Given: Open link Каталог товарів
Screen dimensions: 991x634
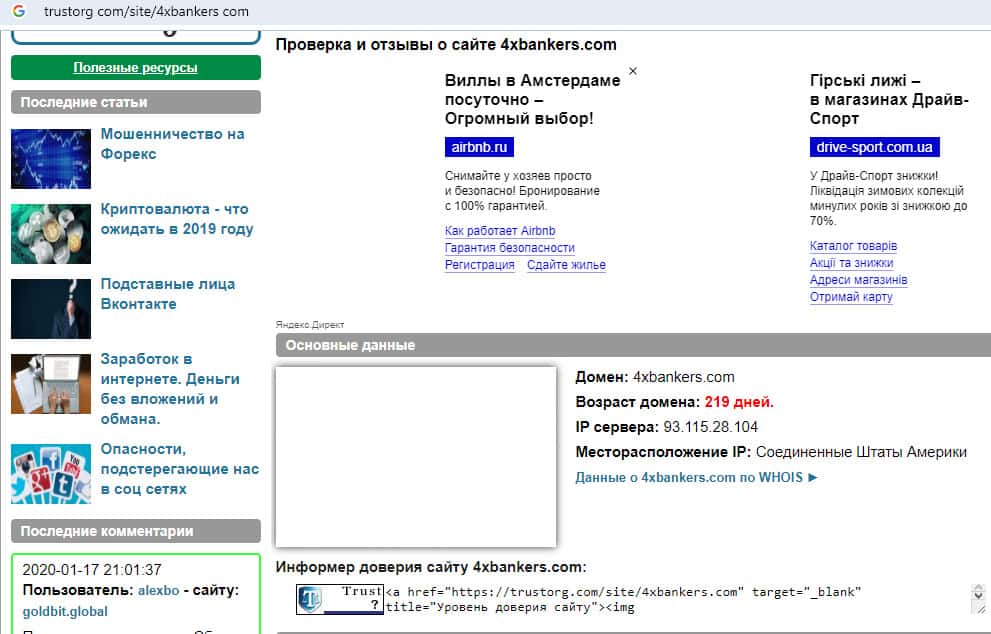Looking at the screenshot, I should (853, 246).
